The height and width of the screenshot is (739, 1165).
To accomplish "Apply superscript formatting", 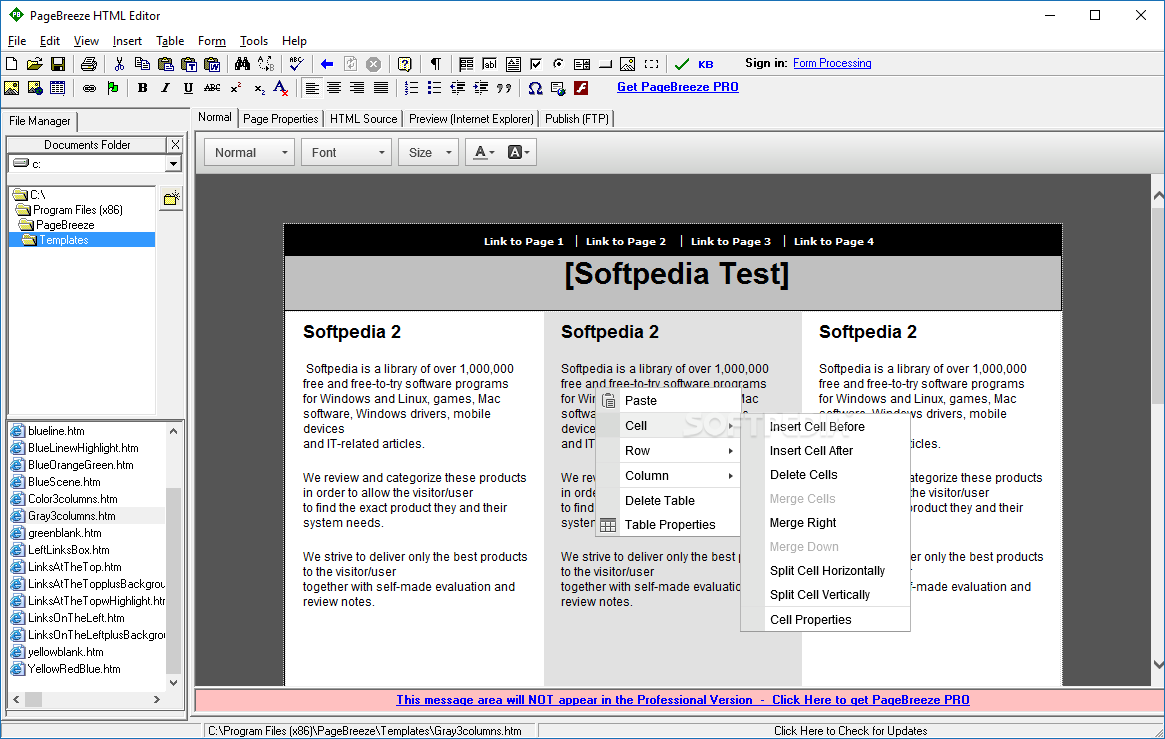I will 236,88.
